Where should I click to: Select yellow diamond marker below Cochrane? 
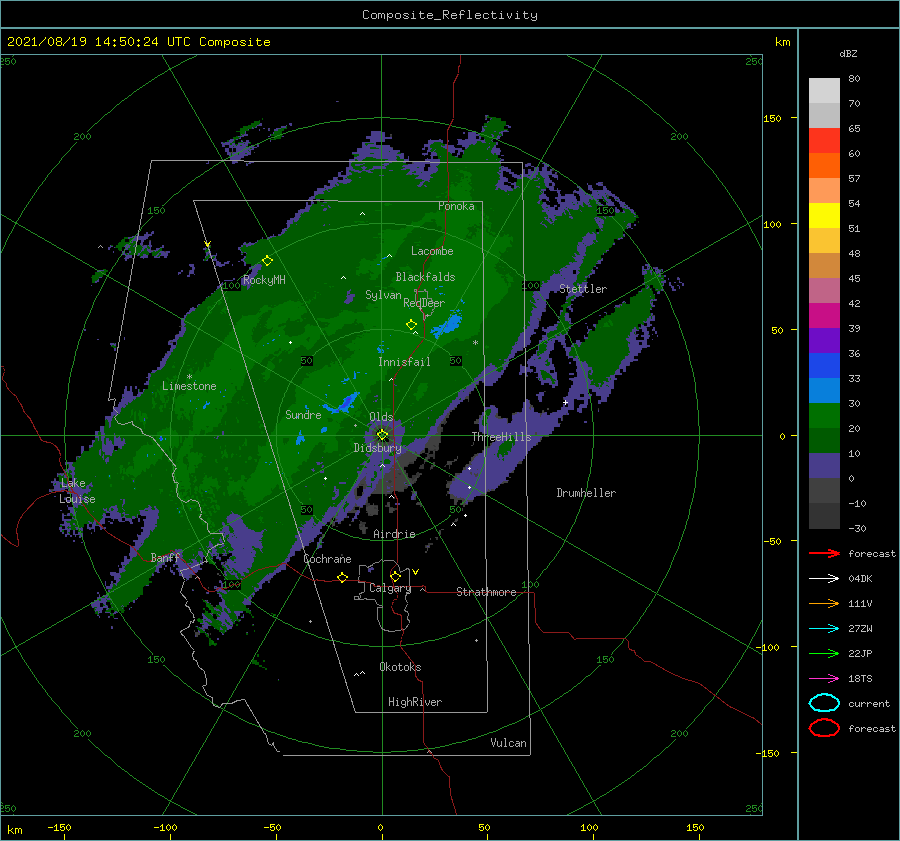[342, 577]
